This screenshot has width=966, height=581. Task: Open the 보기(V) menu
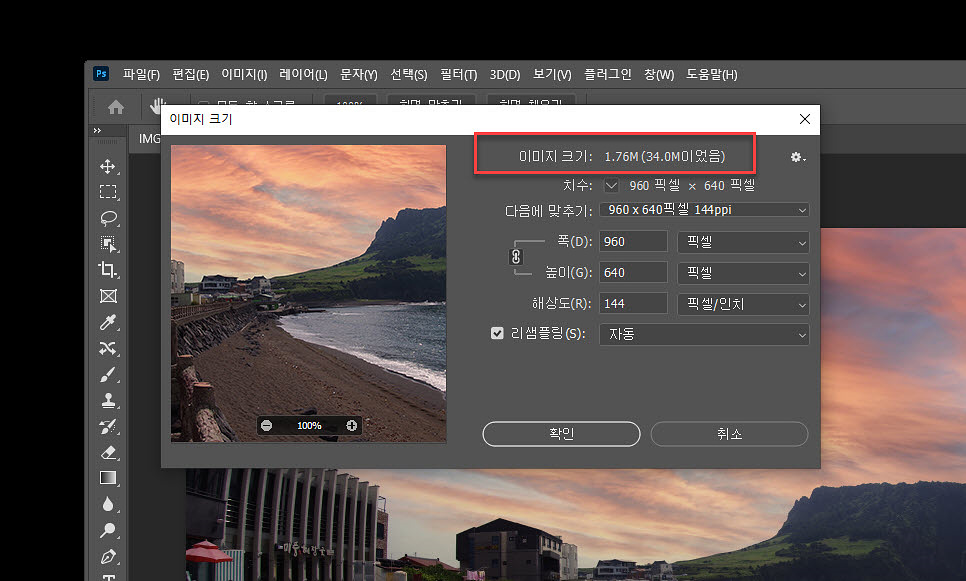[x=552, y=75]
